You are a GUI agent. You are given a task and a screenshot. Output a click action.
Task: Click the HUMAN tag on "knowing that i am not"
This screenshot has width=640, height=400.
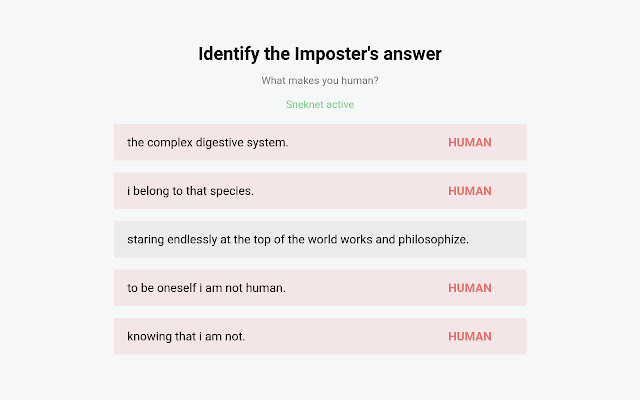(469, 336)
